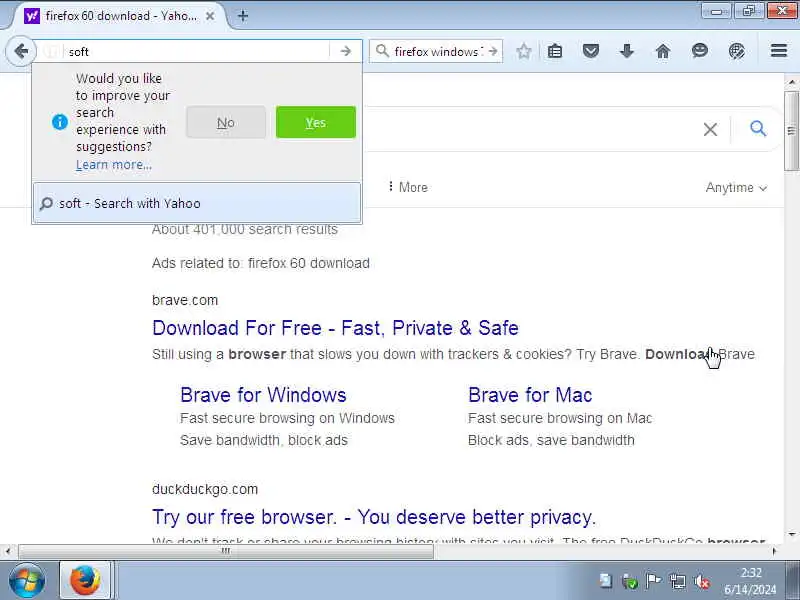Go to Firefox Home page icon
Viewport: 800px width, 600px height.
(x=663, y=51)
